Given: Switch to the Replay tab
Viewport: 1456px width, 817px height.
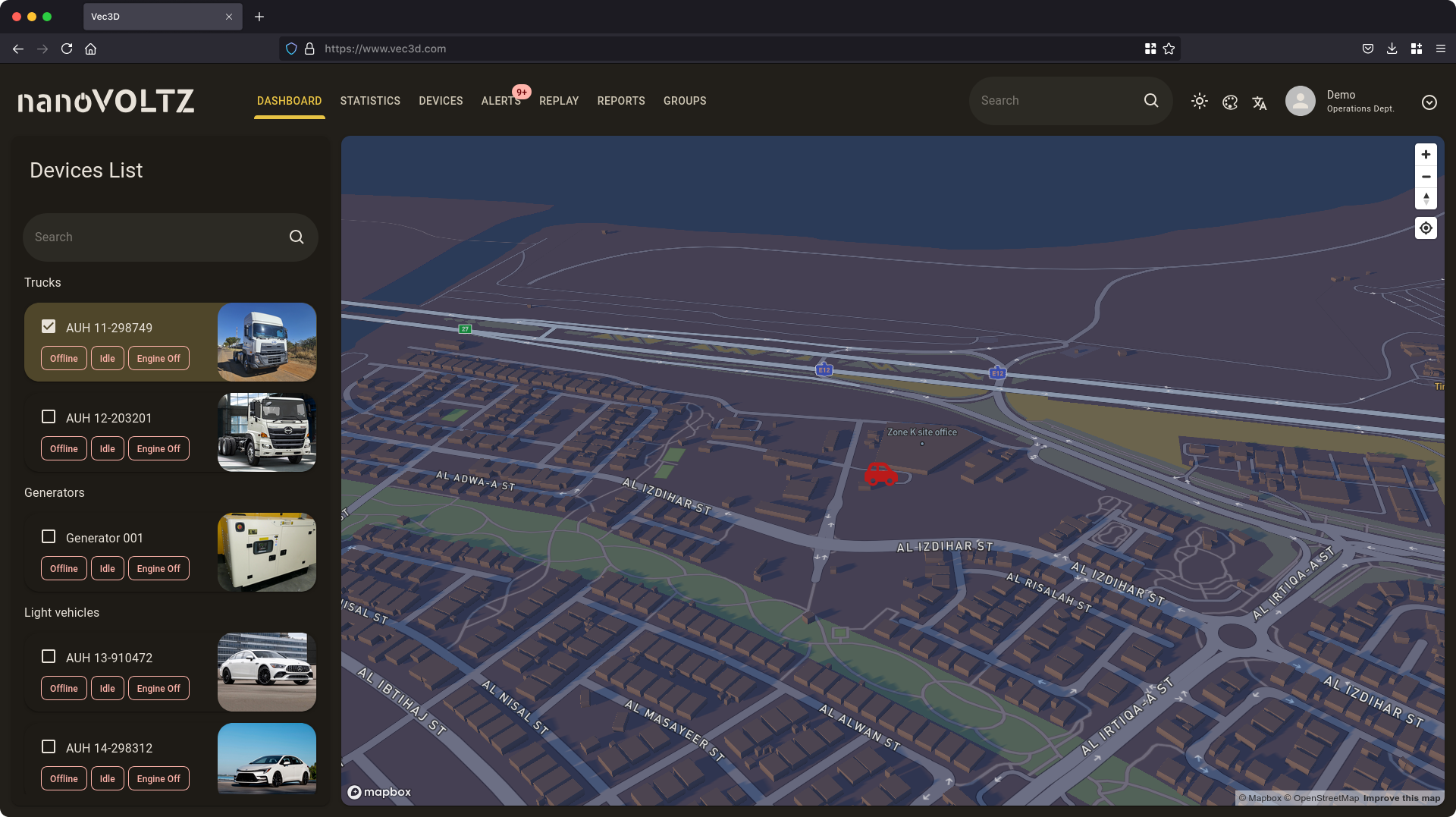Looking at the screenshot, I should coord(559,101).
